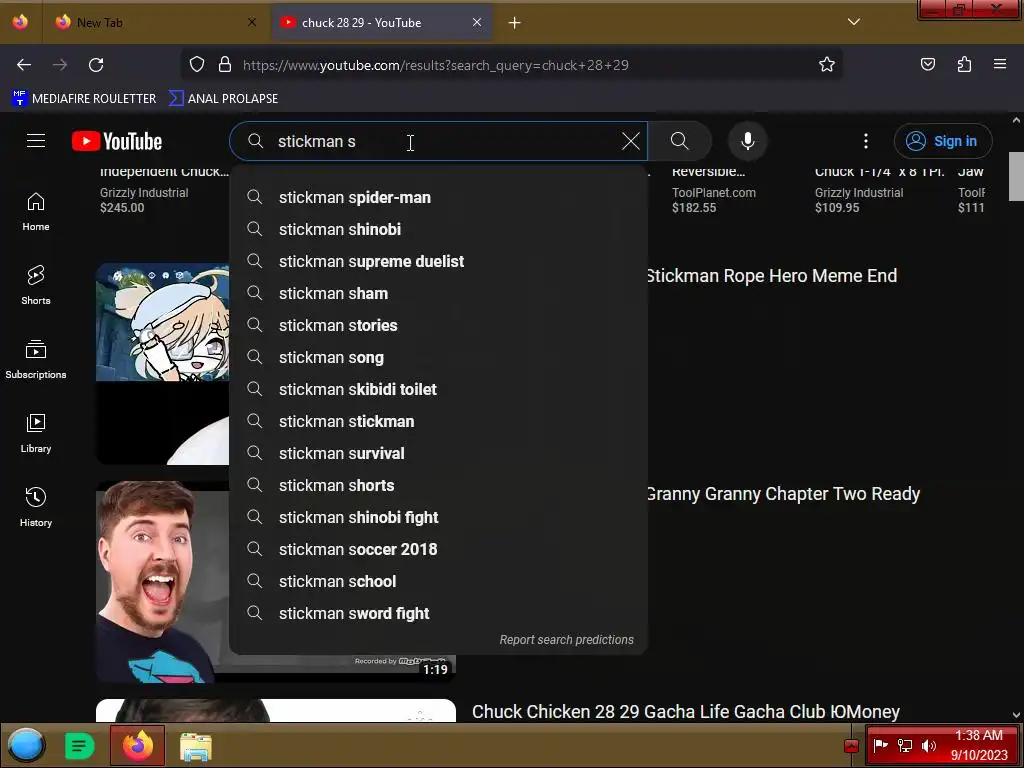Open the network tray icon

904,746
